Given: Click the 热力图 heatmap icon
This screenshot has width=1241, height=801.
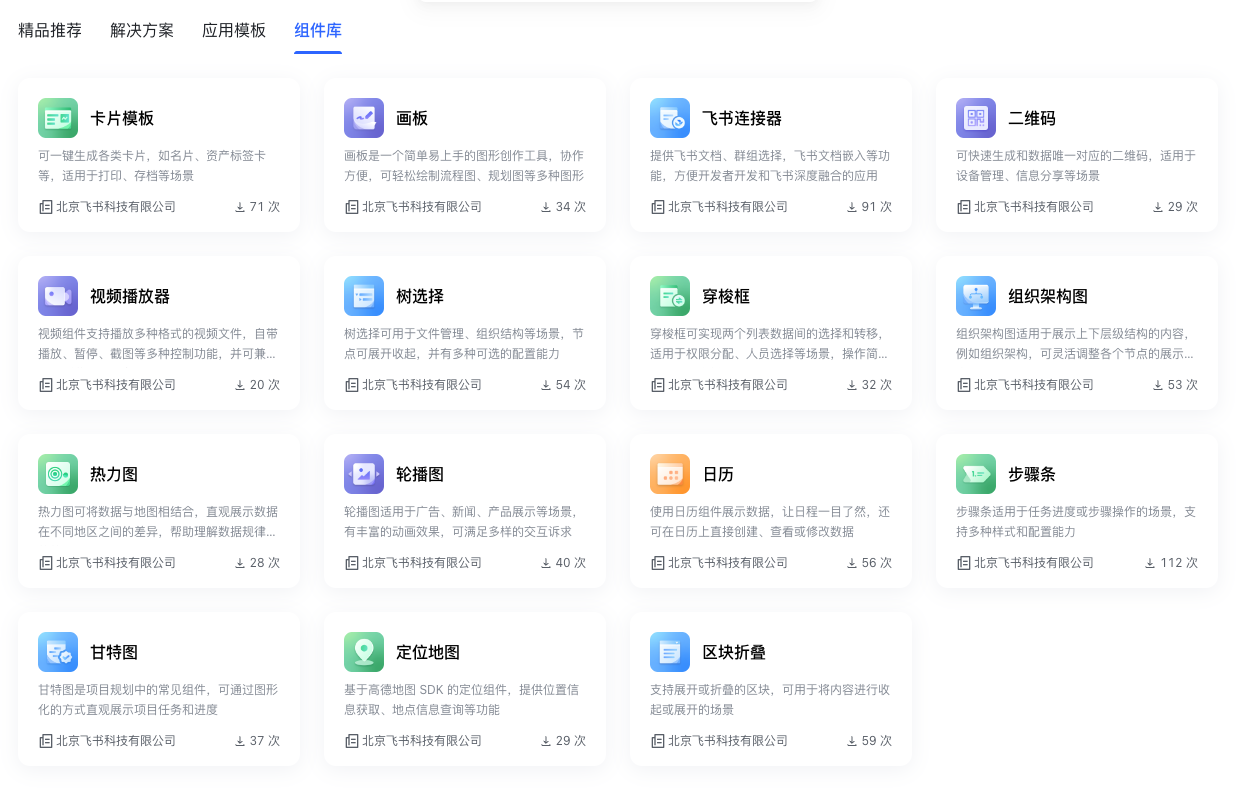Looking at the screenshot, I should click(58, 474).
